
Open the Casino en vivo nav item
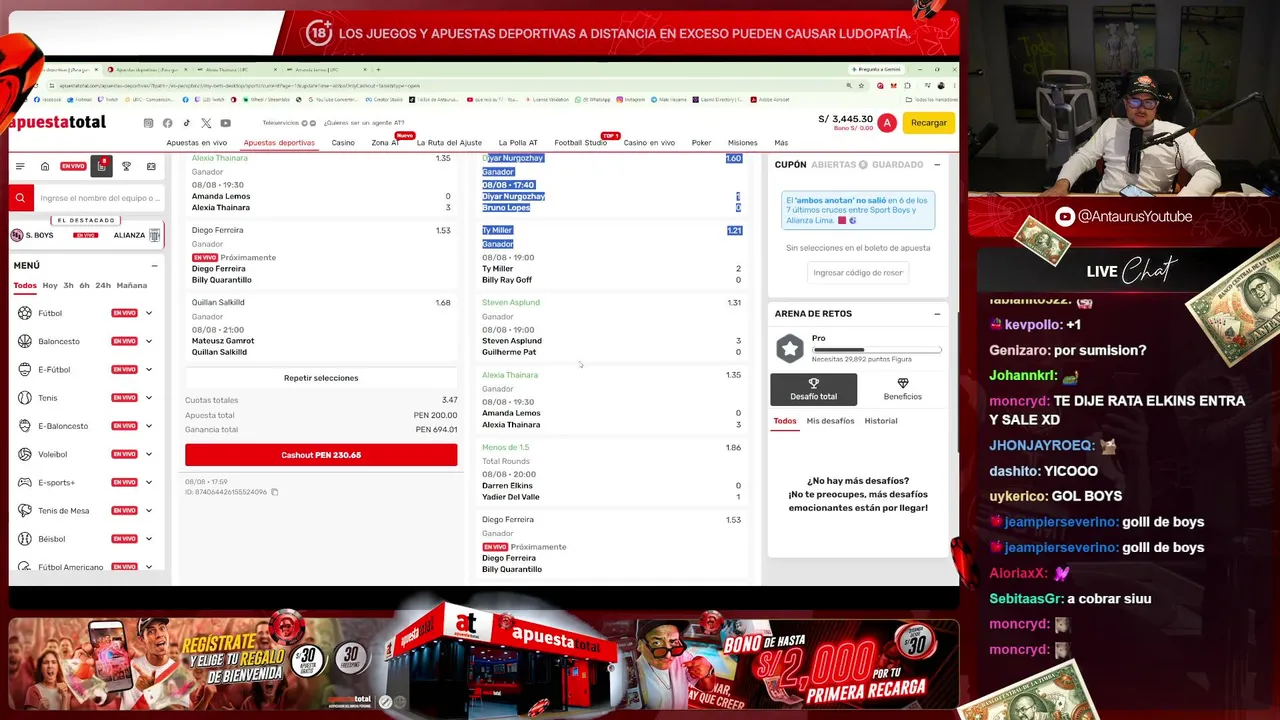[649, 143]
